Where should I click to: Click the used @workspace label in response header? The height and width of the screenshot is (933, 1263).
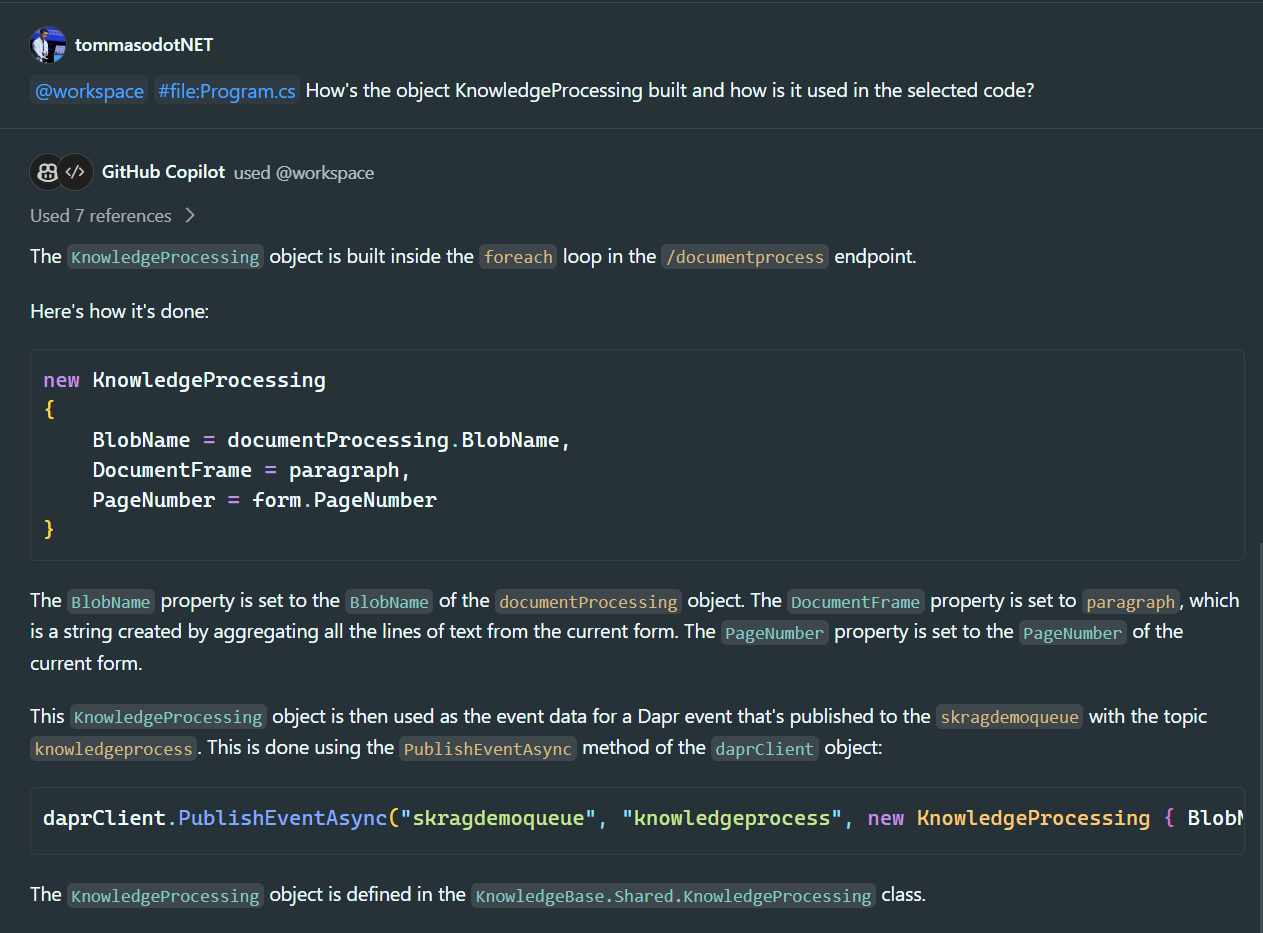tap(304, 171)
